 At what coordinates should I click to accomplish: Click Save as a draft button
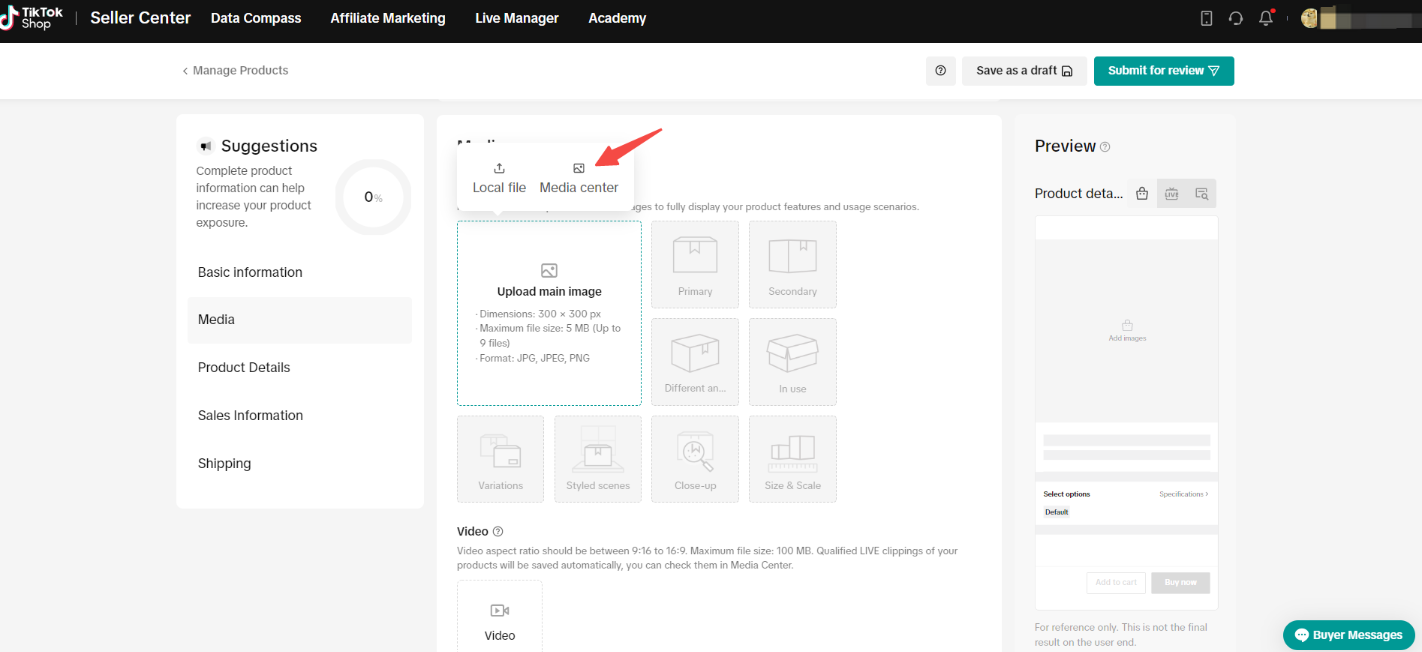pos(1024,71)
